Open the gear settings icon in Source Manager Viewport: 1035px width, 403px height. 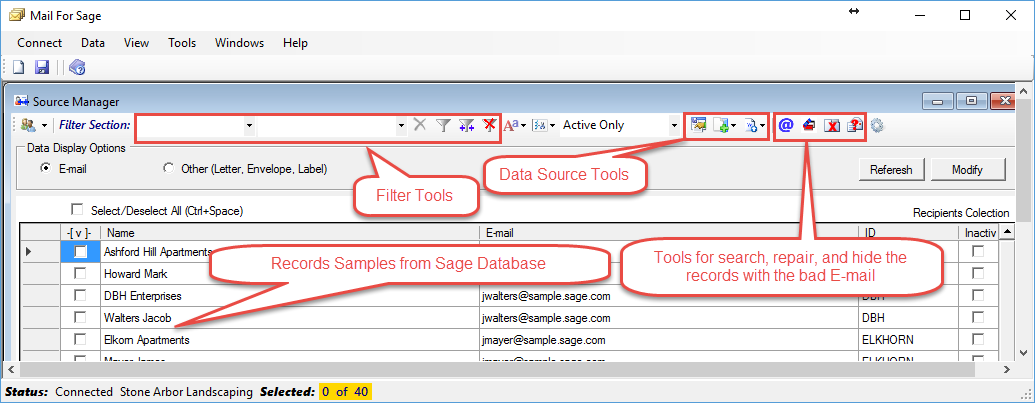[877, 125]
